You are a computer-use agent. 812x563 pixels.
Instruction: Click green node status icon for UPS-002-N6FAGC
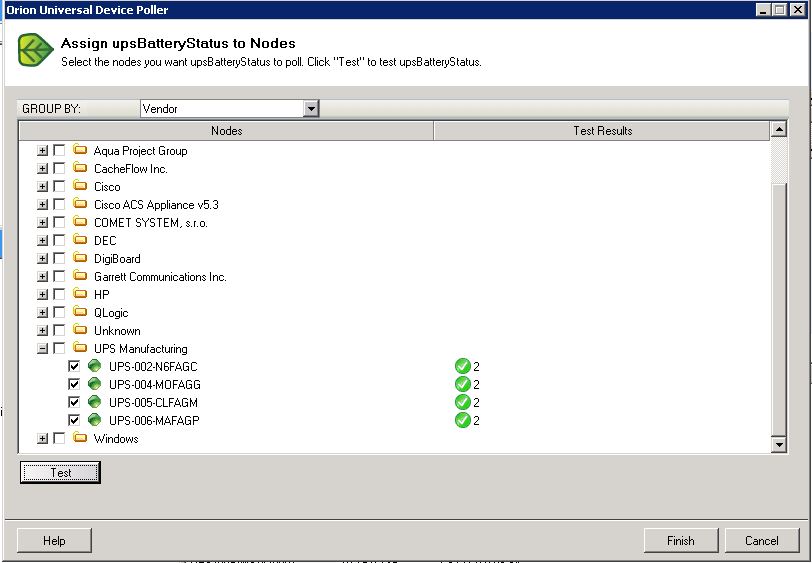tap(94, 366)
